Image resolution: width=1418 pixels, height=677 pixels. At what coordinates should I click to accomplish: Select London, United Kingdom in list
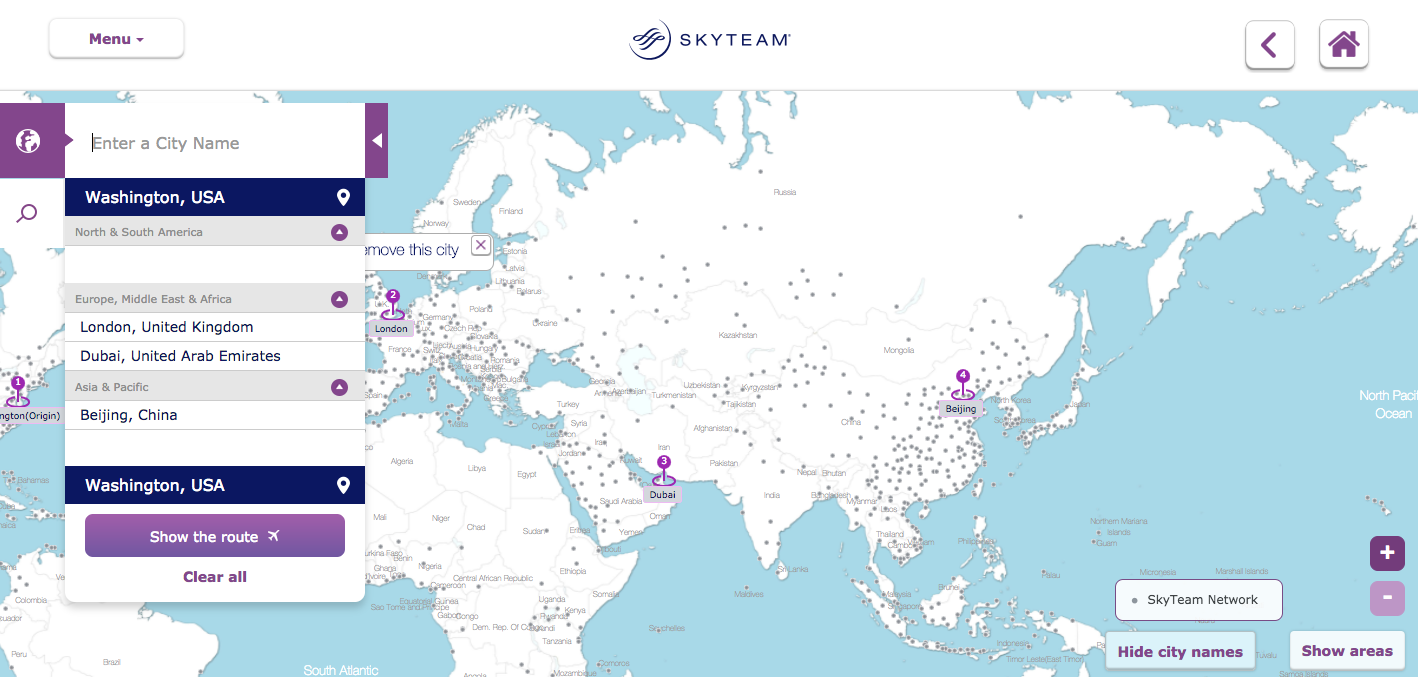coord(167,327)
